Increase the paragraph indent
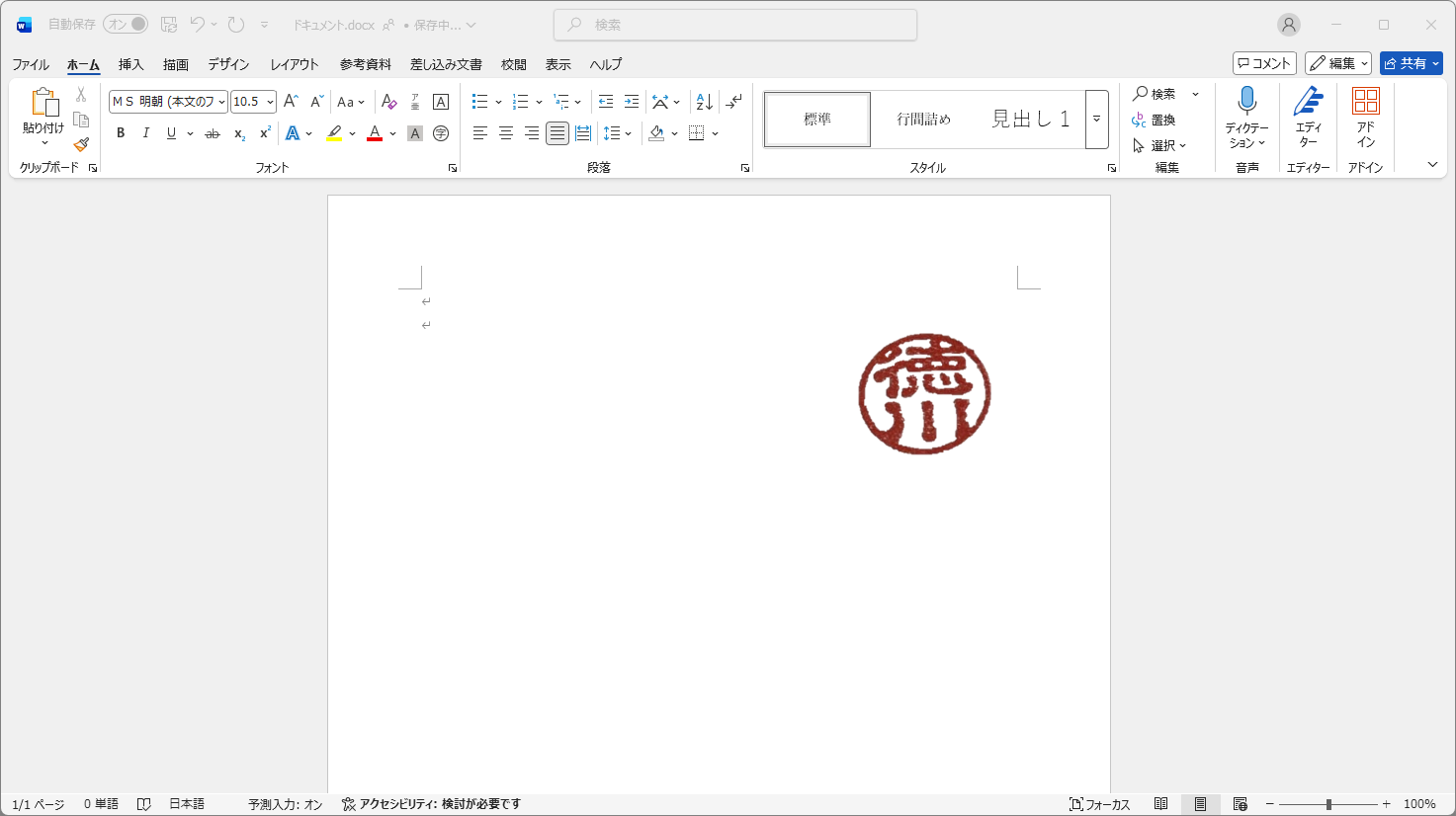 coord(632,102)
